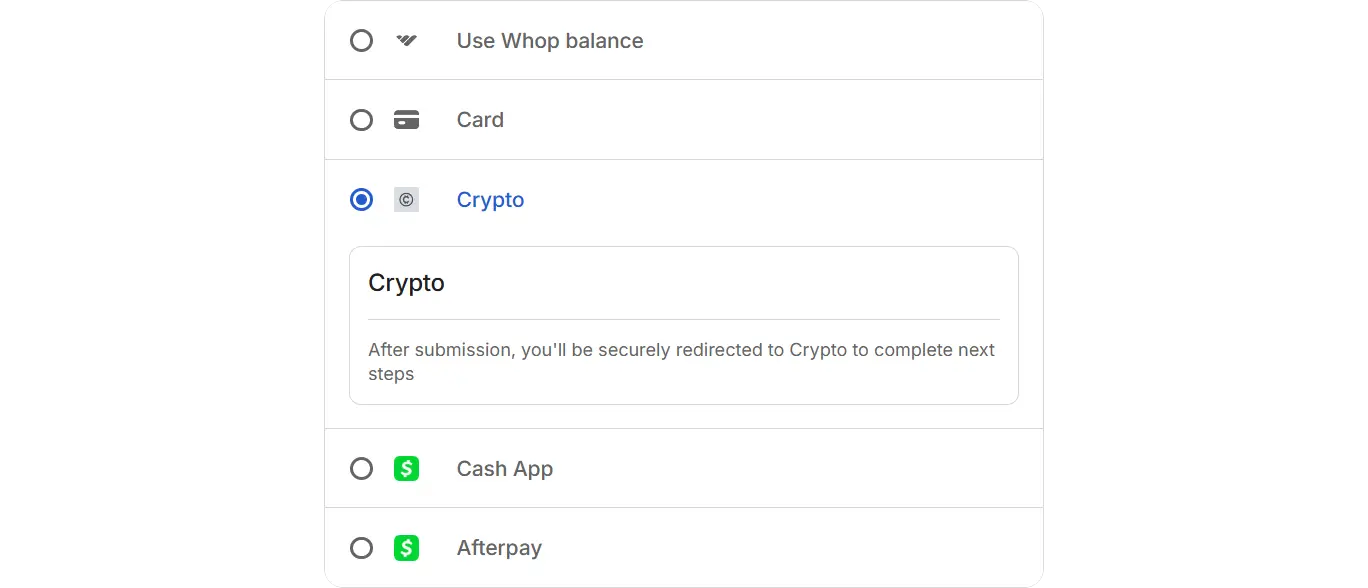
Task: Click the blue Crypto label text
Action: 490,199
